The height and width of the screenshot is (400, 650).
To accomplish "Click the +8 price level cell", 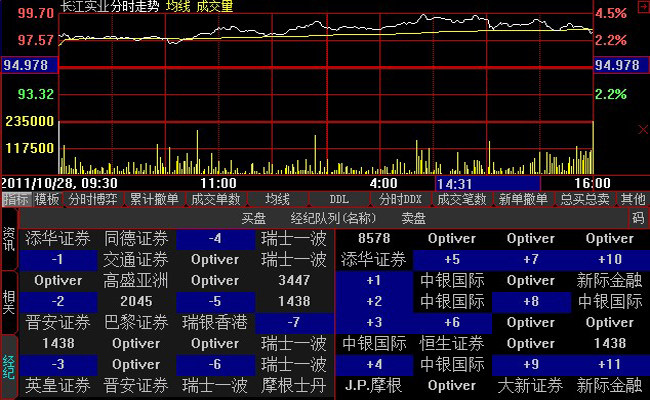I will 531,302.
